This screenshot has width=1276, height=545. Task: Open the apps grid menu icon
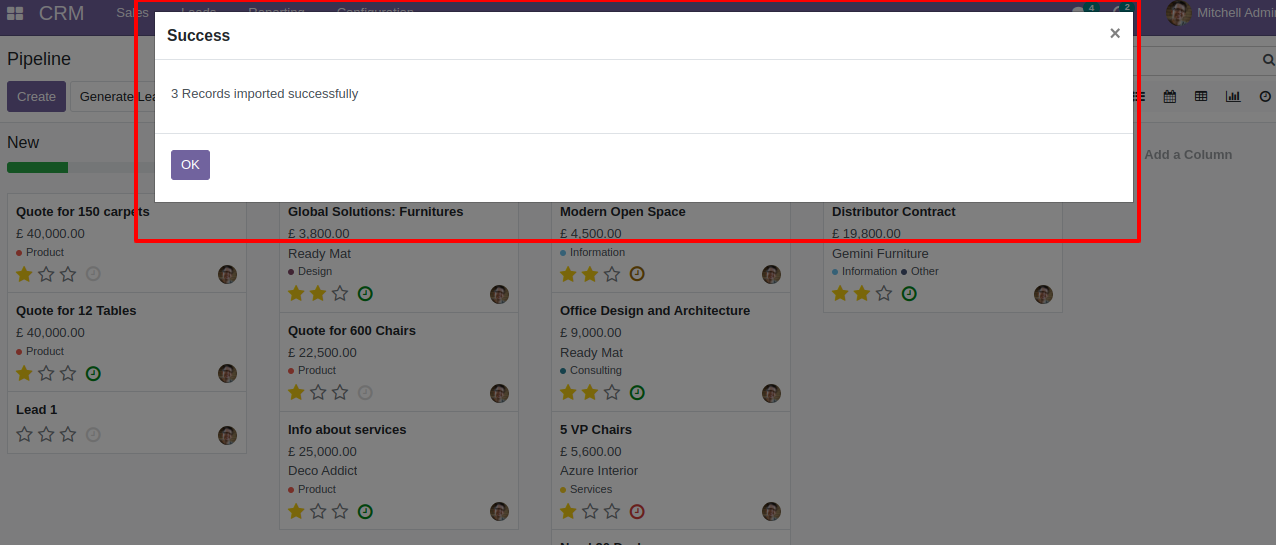(15, 14)
